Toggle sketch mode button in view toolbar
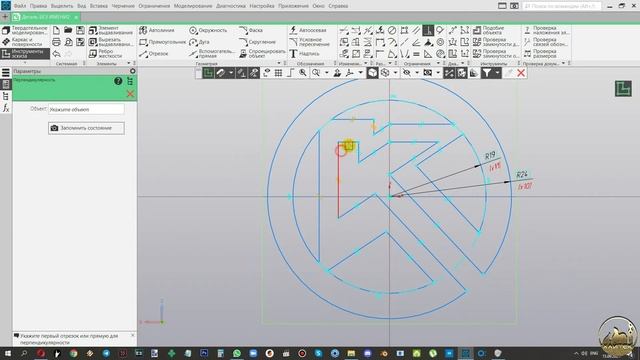The width and height of the screenshot is (640, 360). tap(209, 73)
